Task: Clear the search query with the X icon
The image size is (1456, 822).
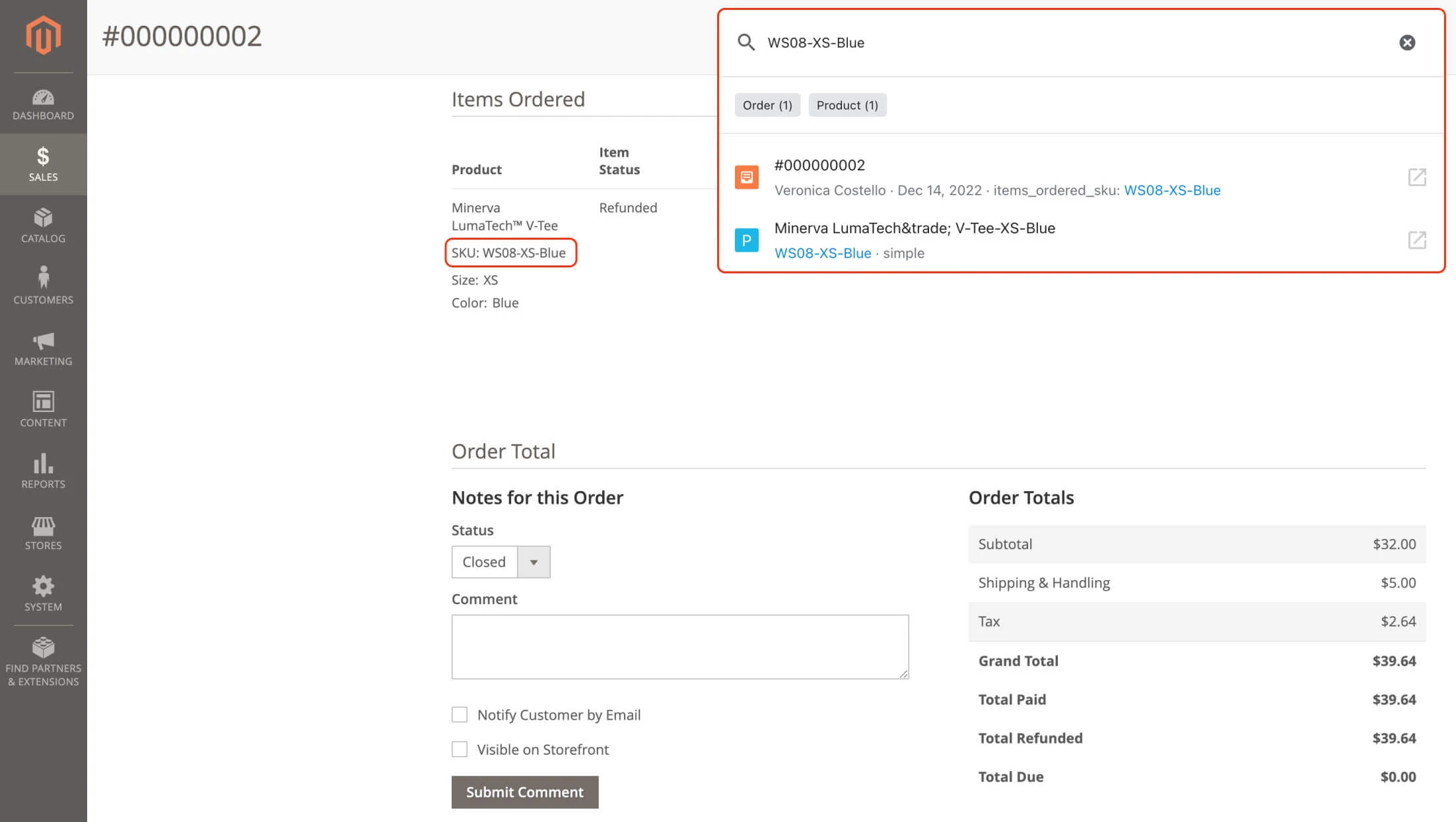Action: coord(1407,42)
